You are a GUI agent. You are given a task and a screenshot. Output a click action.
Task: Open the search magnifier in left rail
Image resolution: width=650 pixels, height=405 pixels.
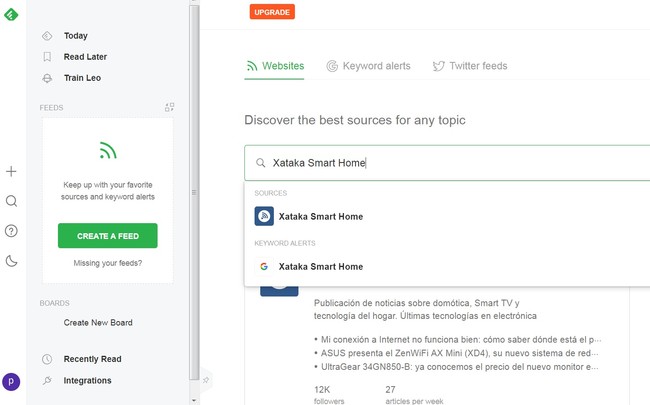[11, 201]
